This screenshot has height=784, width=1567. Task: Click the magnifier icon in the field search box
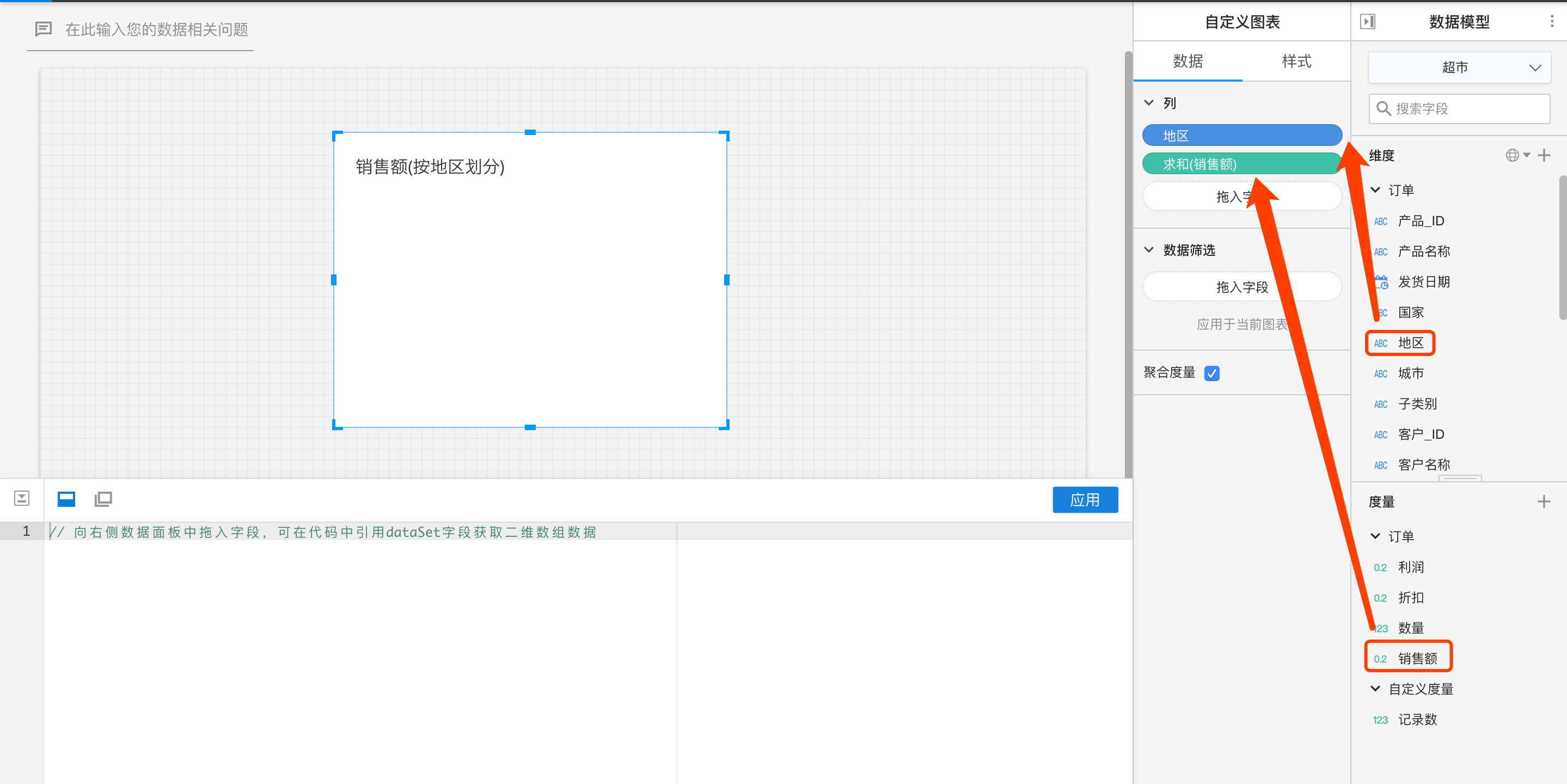[x=1384, y=108]
